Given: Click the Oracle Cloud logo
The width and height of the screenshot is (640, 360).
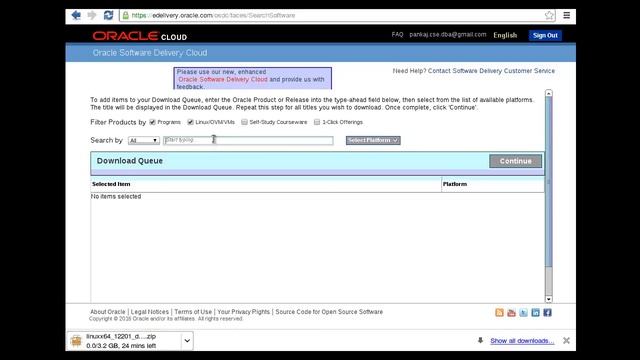Looking at the screenshot, I should click(140, 36).
